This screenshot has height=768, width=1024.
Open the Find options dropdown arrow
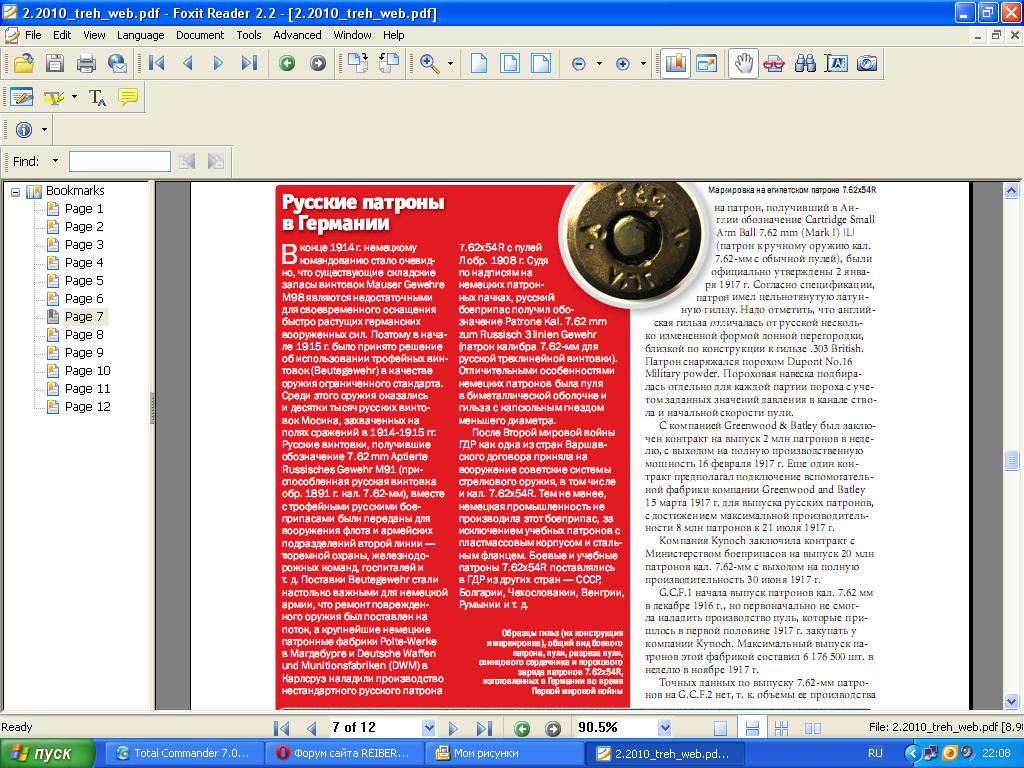(56, 161)
